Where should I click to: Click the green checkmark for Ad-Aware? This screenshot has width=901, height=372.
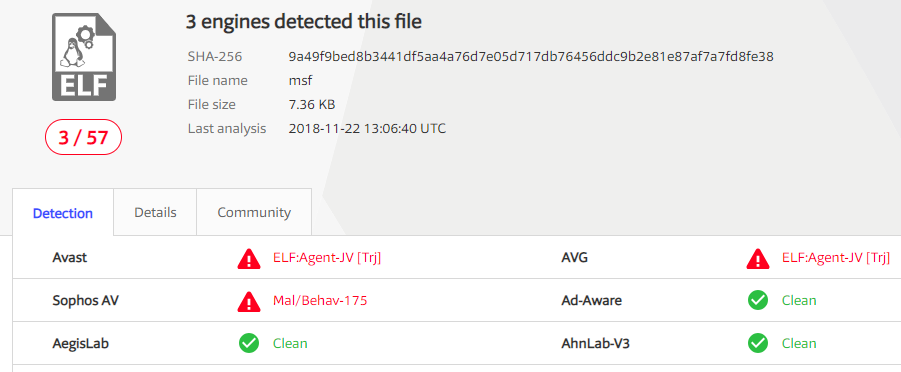click(x=758, y=300)
